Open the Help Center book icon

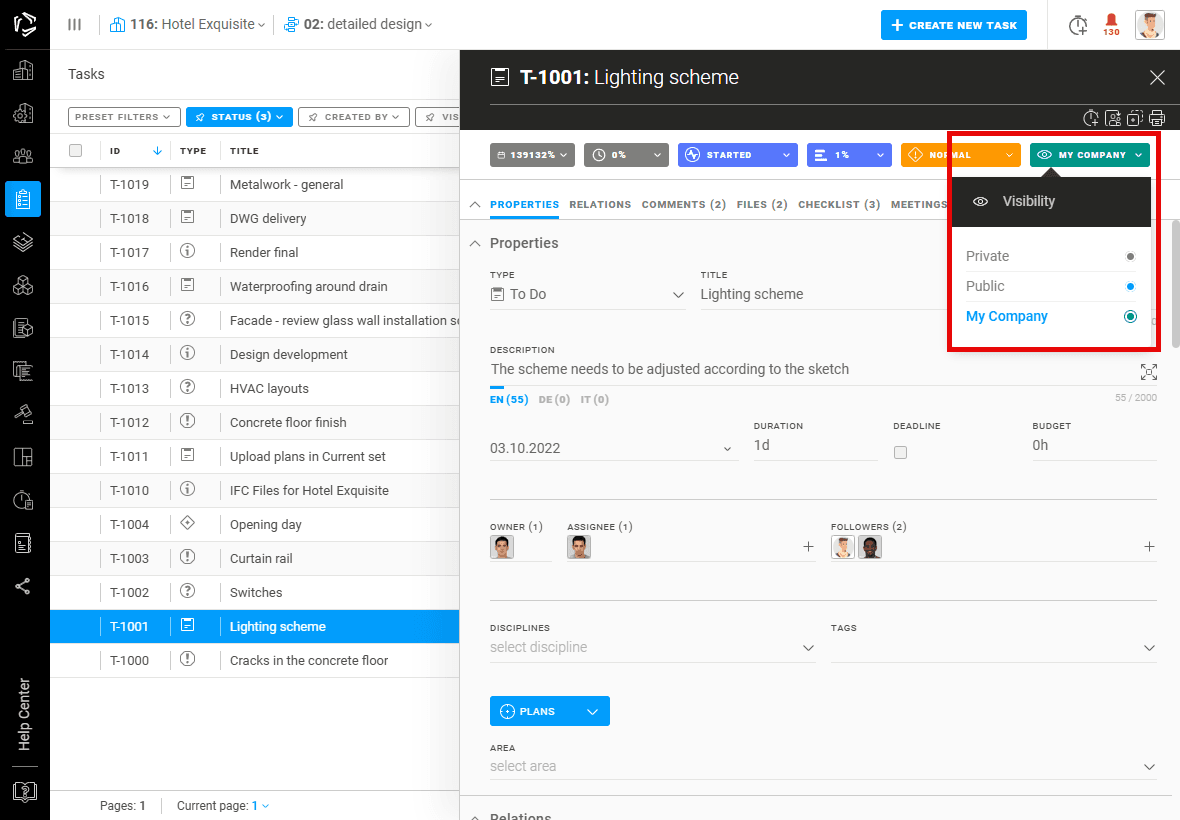point(24,791)
